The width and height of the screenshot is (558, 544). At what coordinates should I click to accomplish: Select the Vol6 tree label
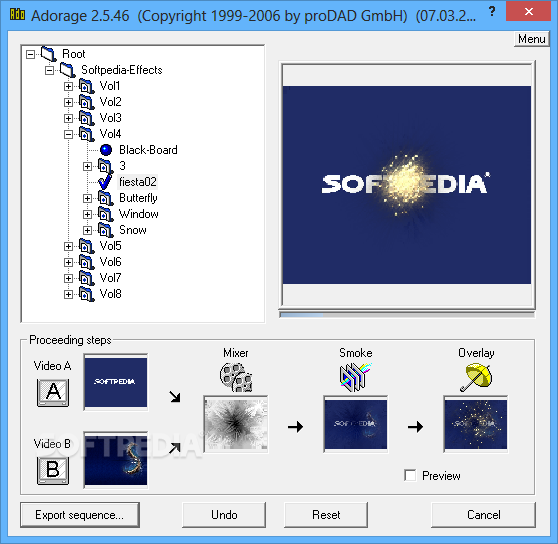click(x=110, y=262)
